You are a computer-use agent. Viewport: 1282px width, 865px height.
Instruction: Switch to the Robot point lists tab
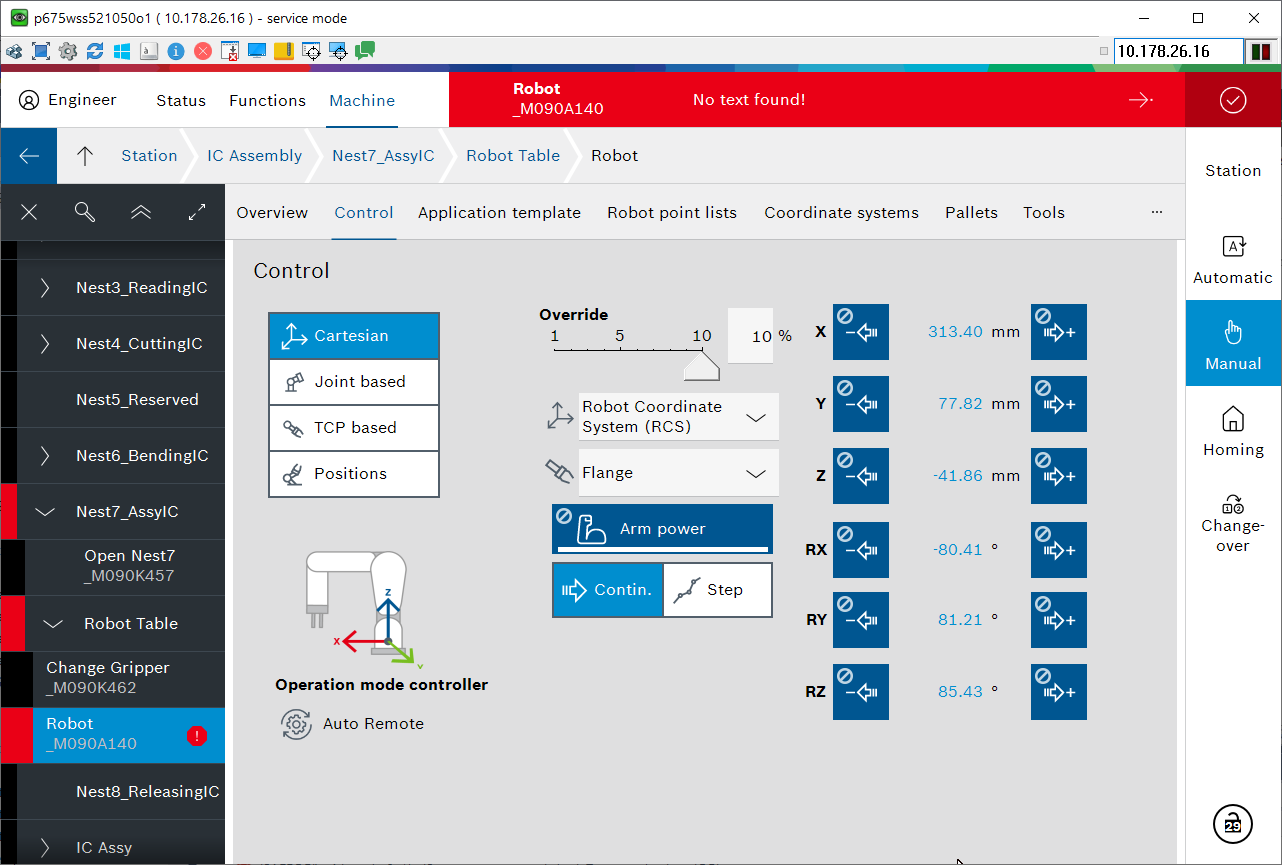click(x=672, y=212)
